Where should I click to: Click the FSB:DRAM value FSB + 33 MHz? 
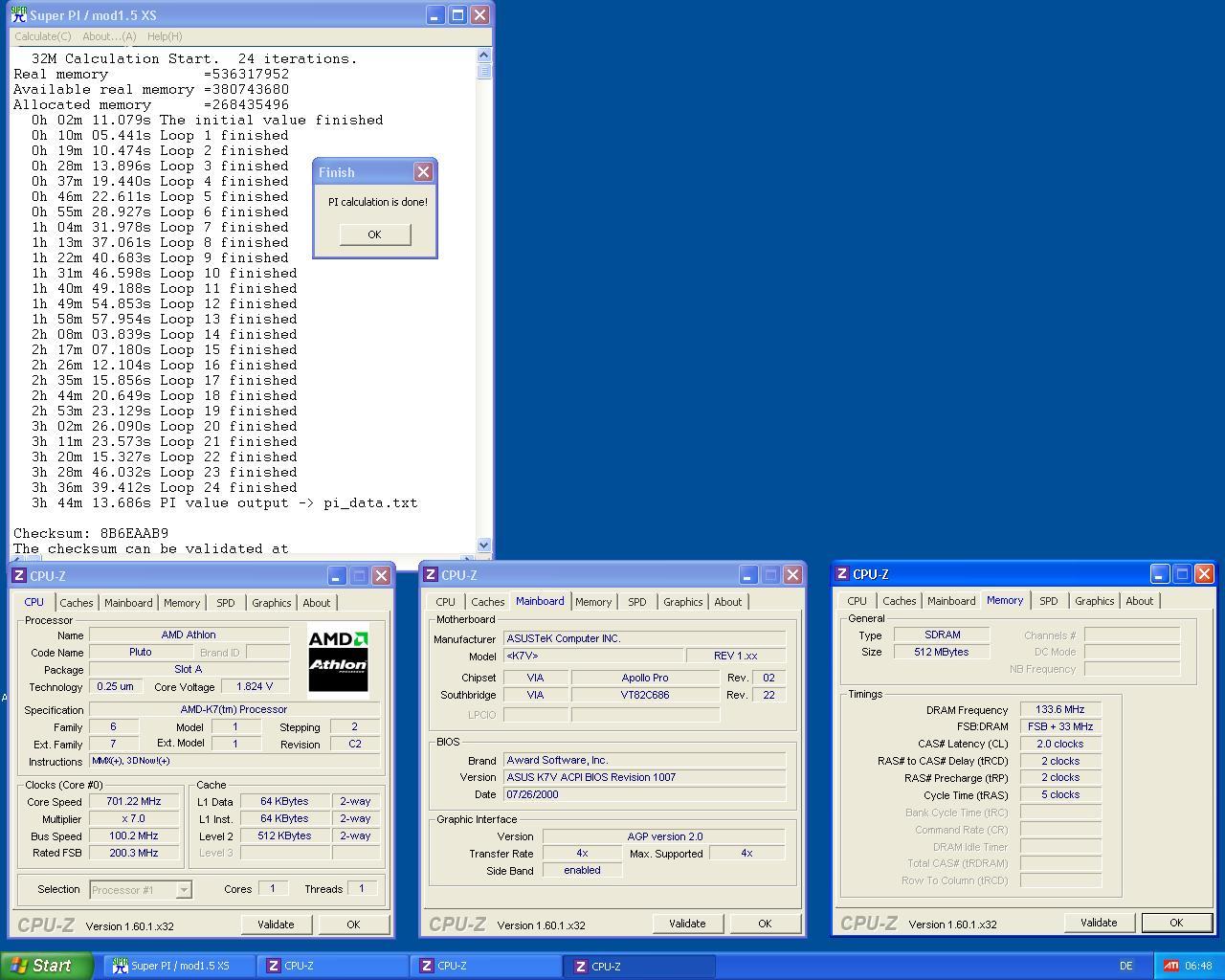pos(1060,727)
